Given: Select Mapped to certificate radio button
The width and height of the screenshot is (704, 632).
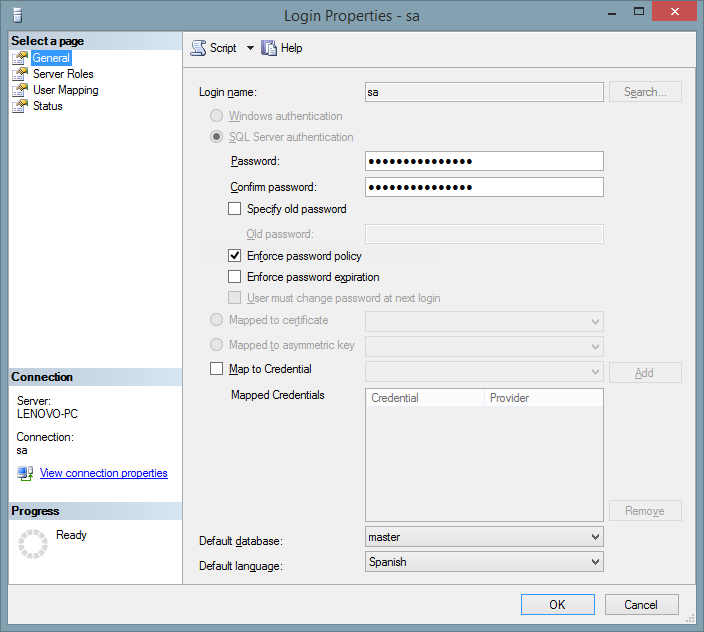Looking at the screenshot, I should point(216,320).
